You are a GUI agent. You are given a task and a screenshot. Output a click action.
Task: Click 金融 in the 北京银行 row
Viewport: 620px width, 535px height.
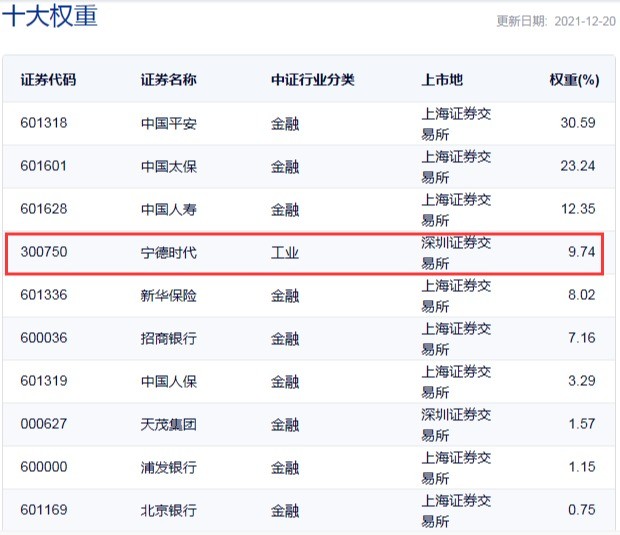285,512
